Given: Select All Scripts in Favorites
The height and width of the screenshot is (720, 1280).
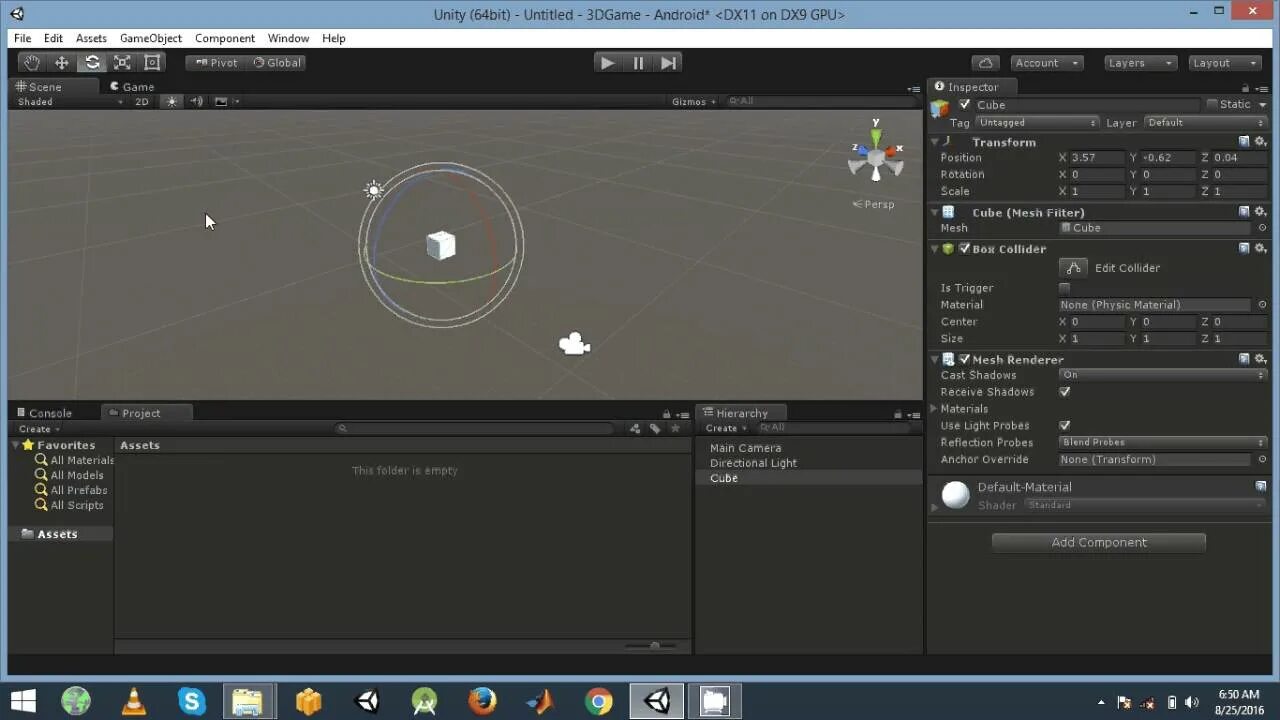Looking at the screenshot, I should [x=77, y=505].
